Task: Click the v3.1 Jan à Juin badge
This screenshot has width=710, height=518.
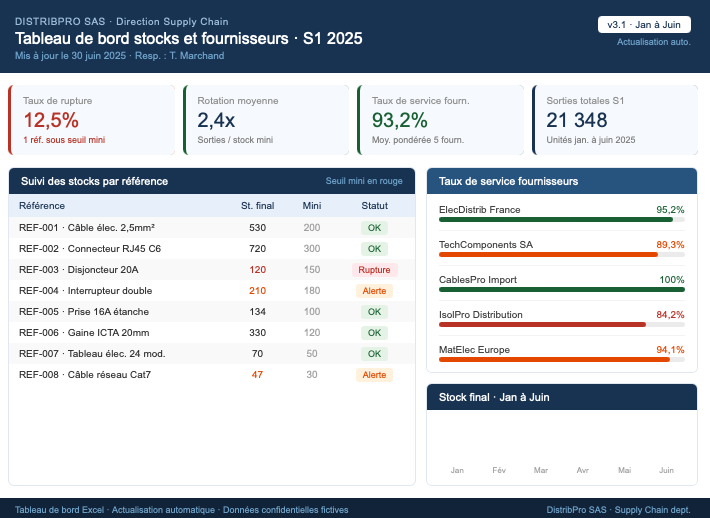Action: tap(644, 25)
